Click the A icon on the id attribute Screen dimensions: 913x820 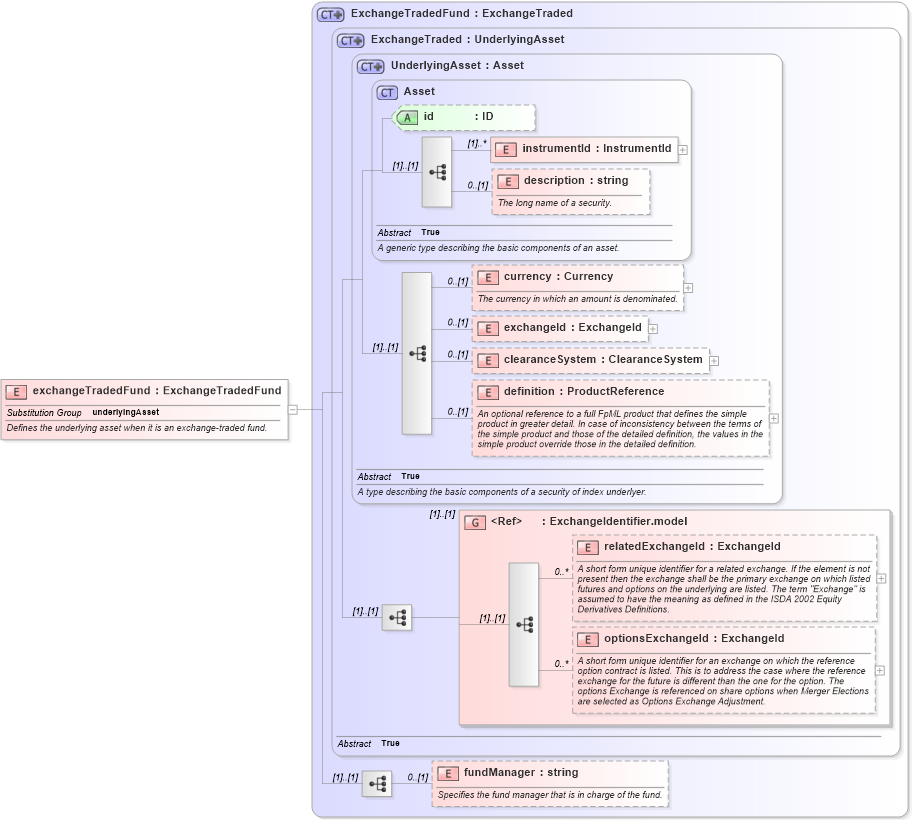click(407, 117)
